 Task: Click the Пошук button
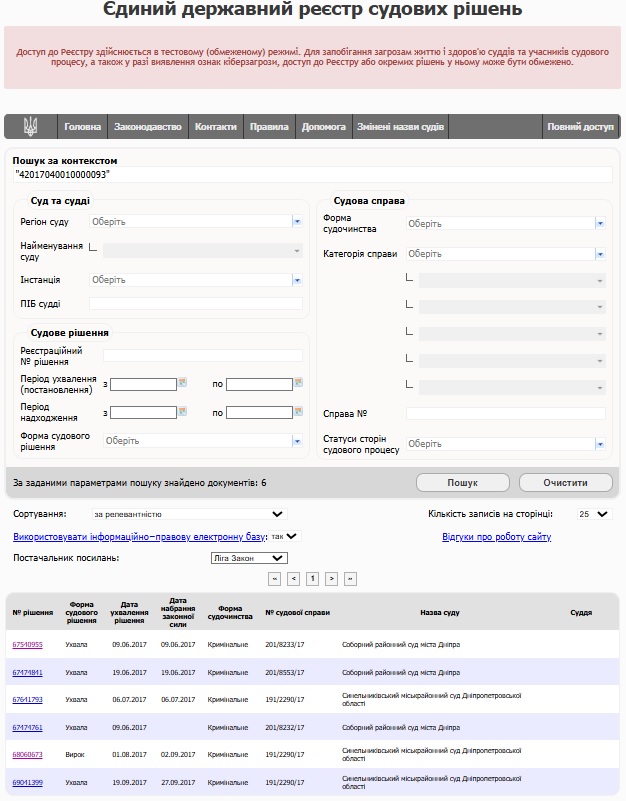coord(462,483)
